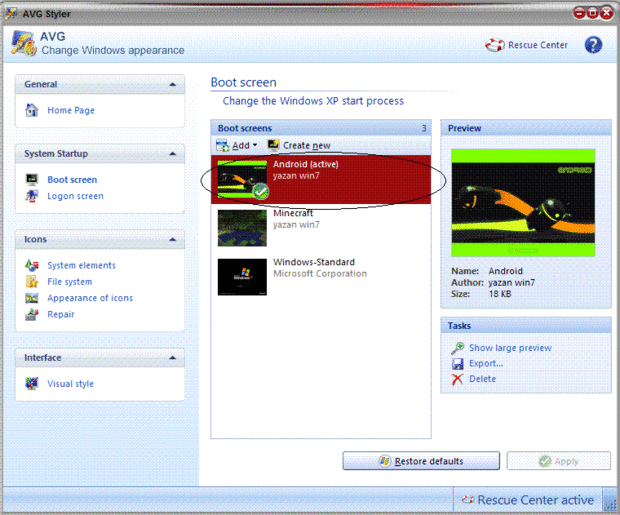Click Create new boot screen
Image resolution: width=620 pixels, height=515 pixels.
tap(299, 146)
